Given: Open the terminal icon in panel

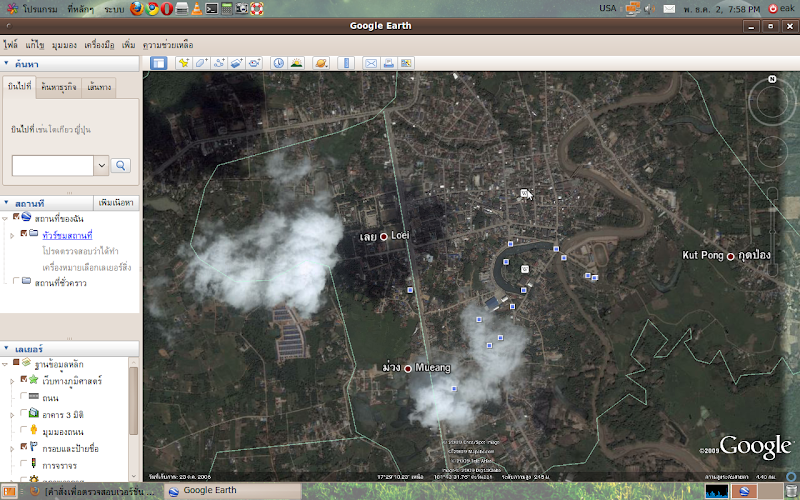Looking at the screenshot, I should click(212, 9).
